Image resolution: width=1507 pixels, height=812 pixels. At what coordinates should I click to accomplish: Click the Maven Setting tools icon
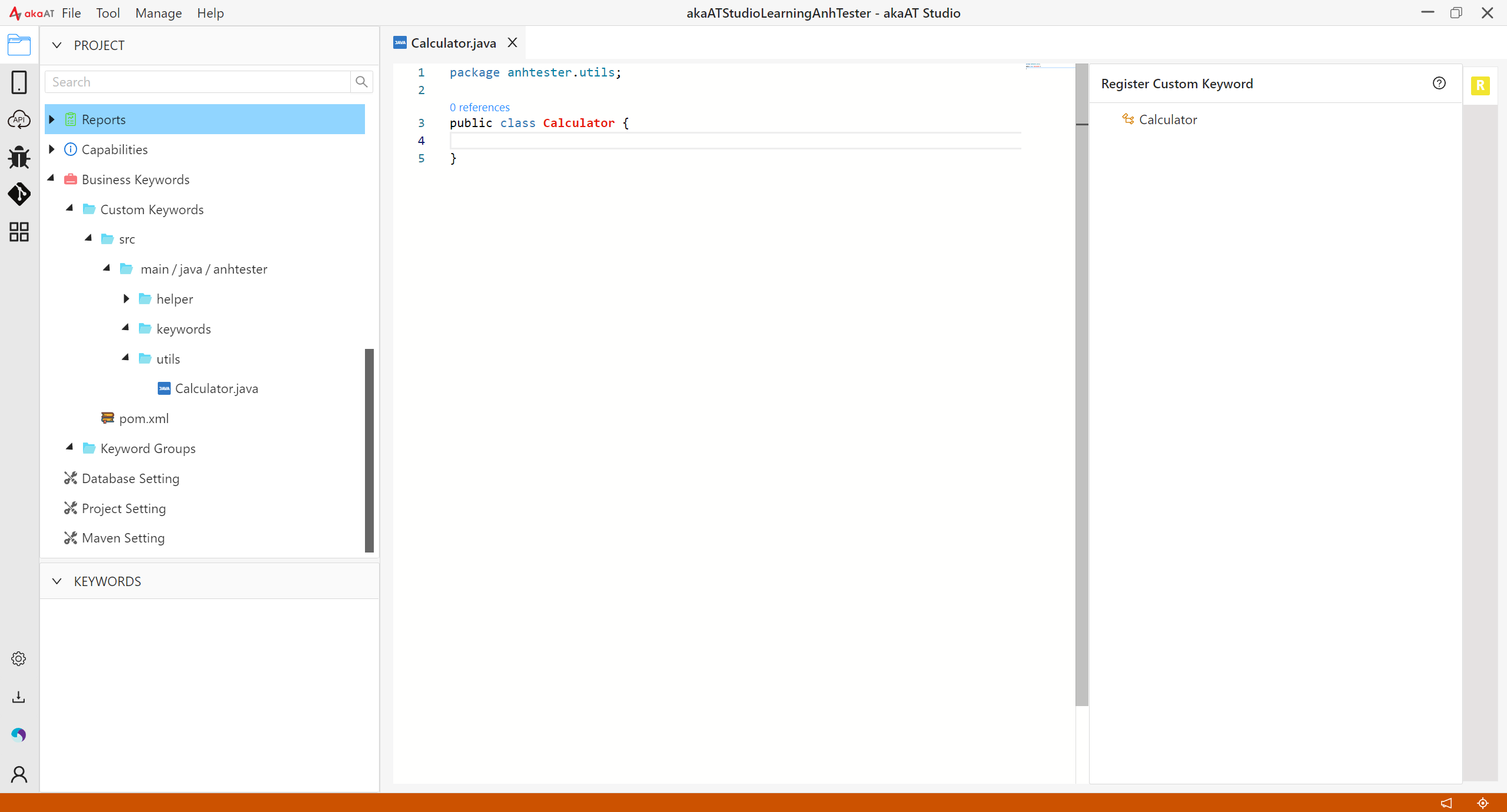tap(71, 538)
